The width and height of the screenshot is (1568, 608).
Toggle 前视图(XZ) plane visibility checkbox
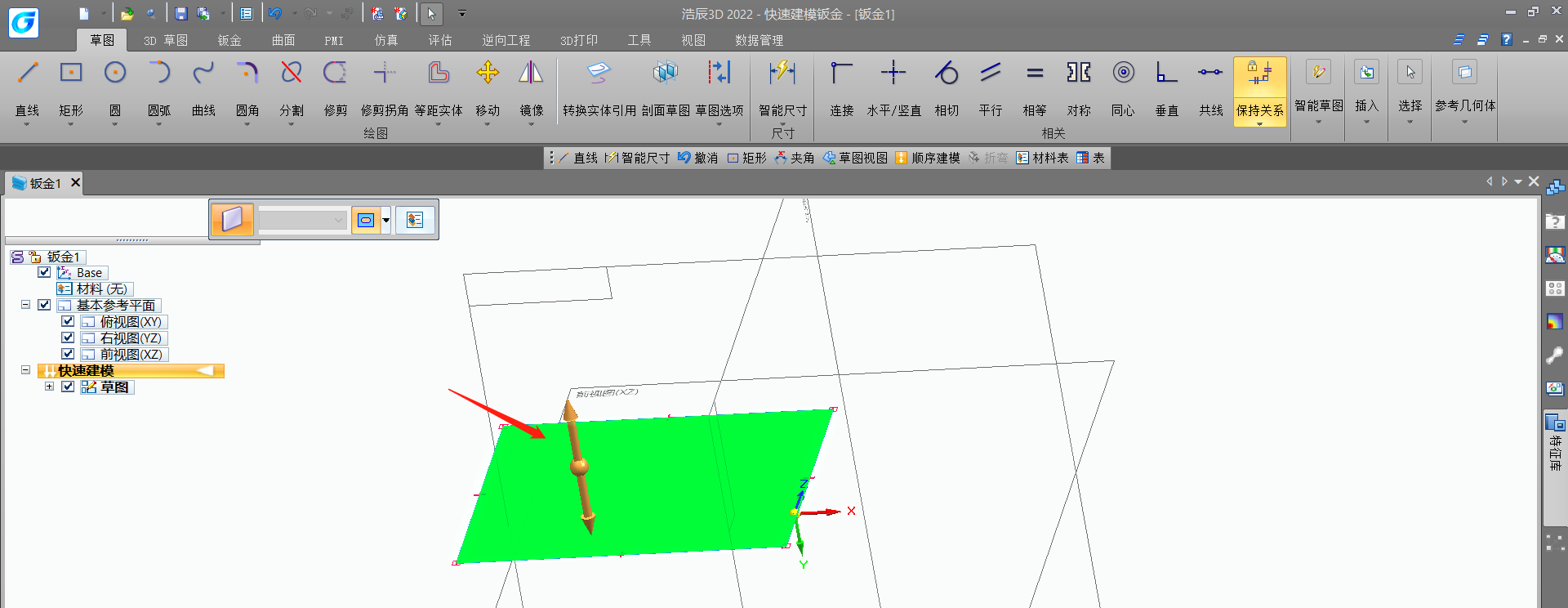click(x=68, y=354)
